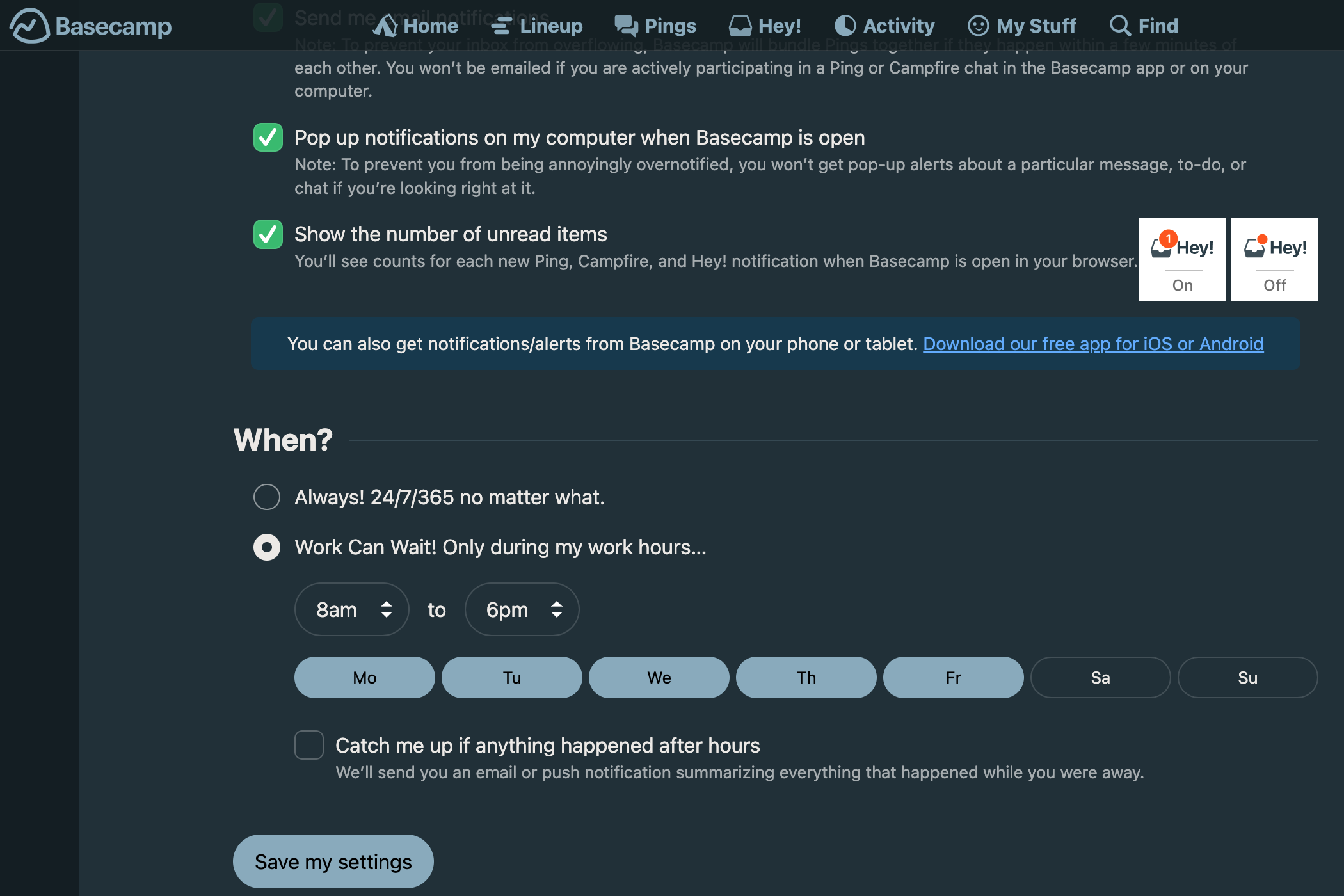1344x896 pixels.
Task: Uncheck pop up notifications checkbox
Action: 268,138
